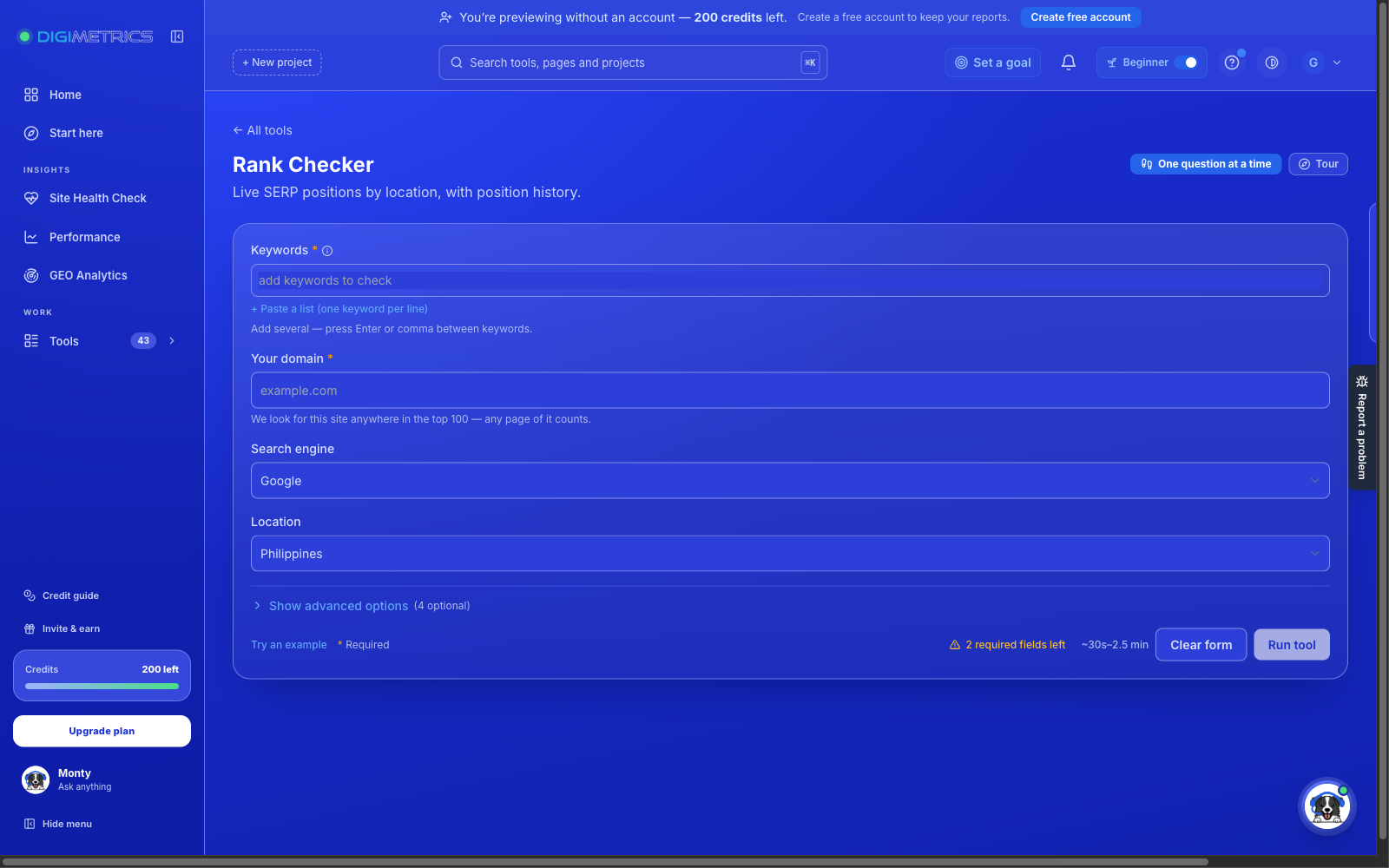
Task: Click the Credits progress bar
Action: click(102, 686)
